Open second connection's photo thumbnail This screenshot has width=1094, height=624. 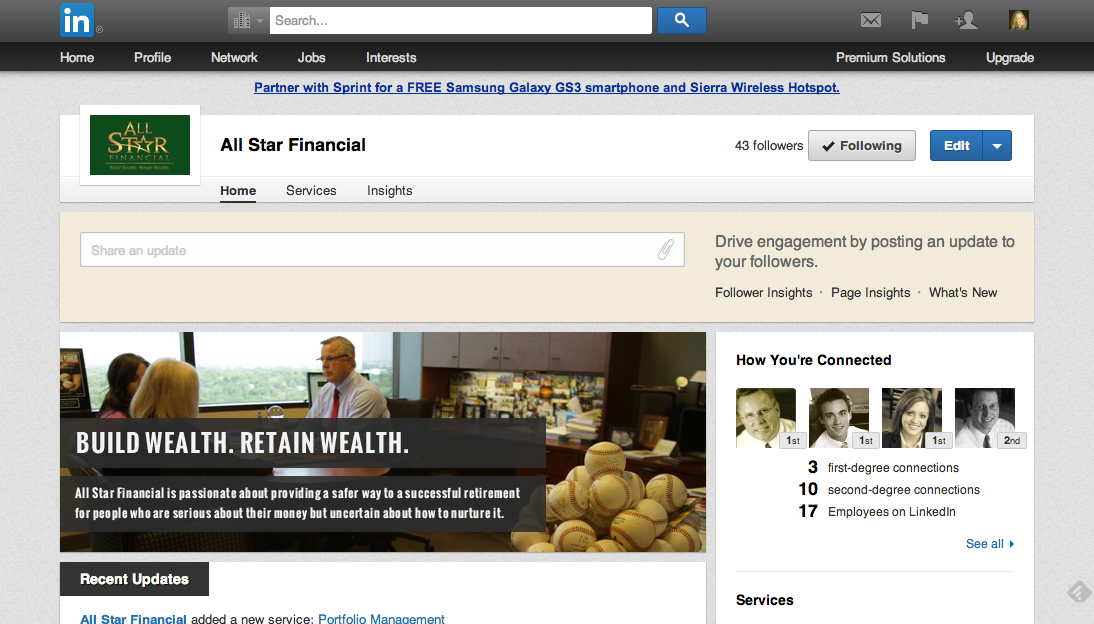(x=839, y=417)
